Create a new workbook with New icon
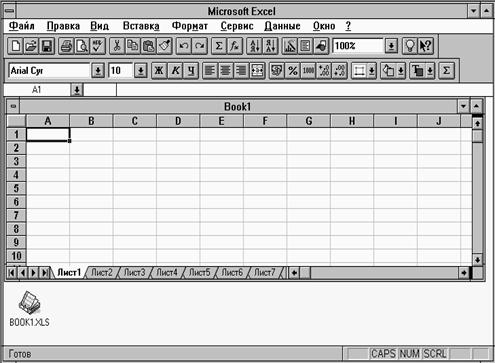The image size is (495, 363). 15,46
